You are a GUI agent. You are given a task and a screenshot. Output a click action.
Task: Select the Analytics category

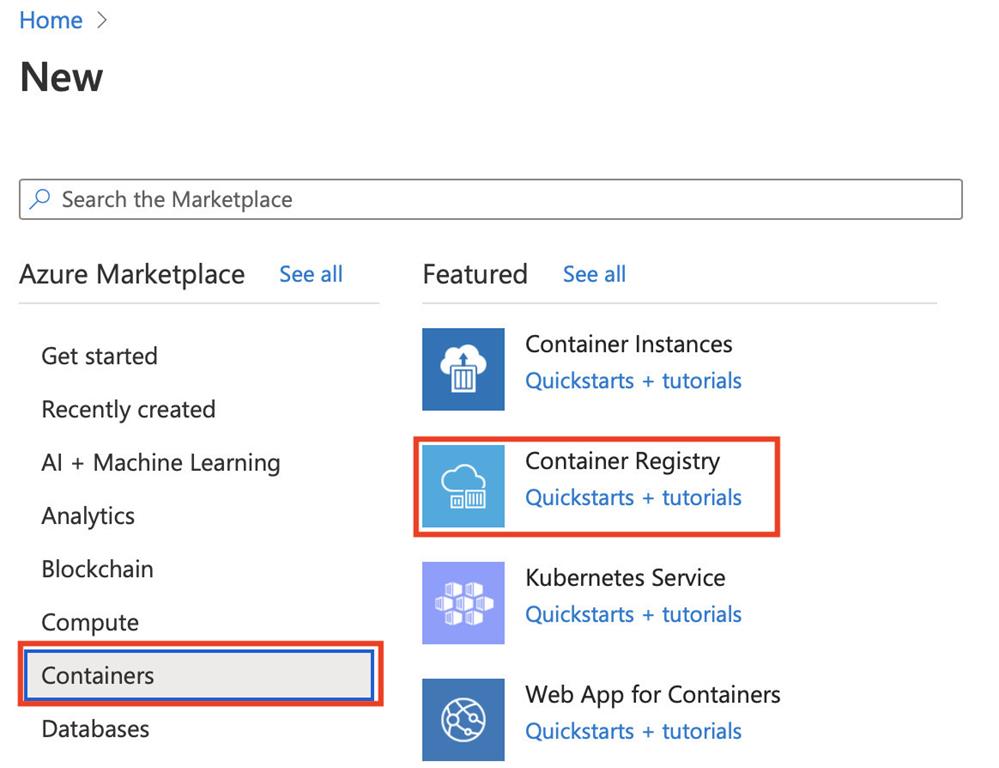click(x=88, y=515)
